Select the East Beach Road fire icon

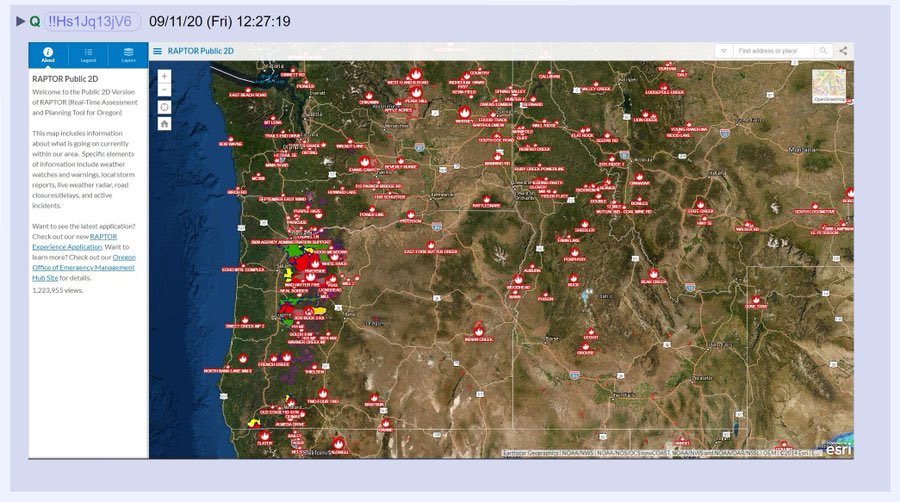(x=247, y=89)
